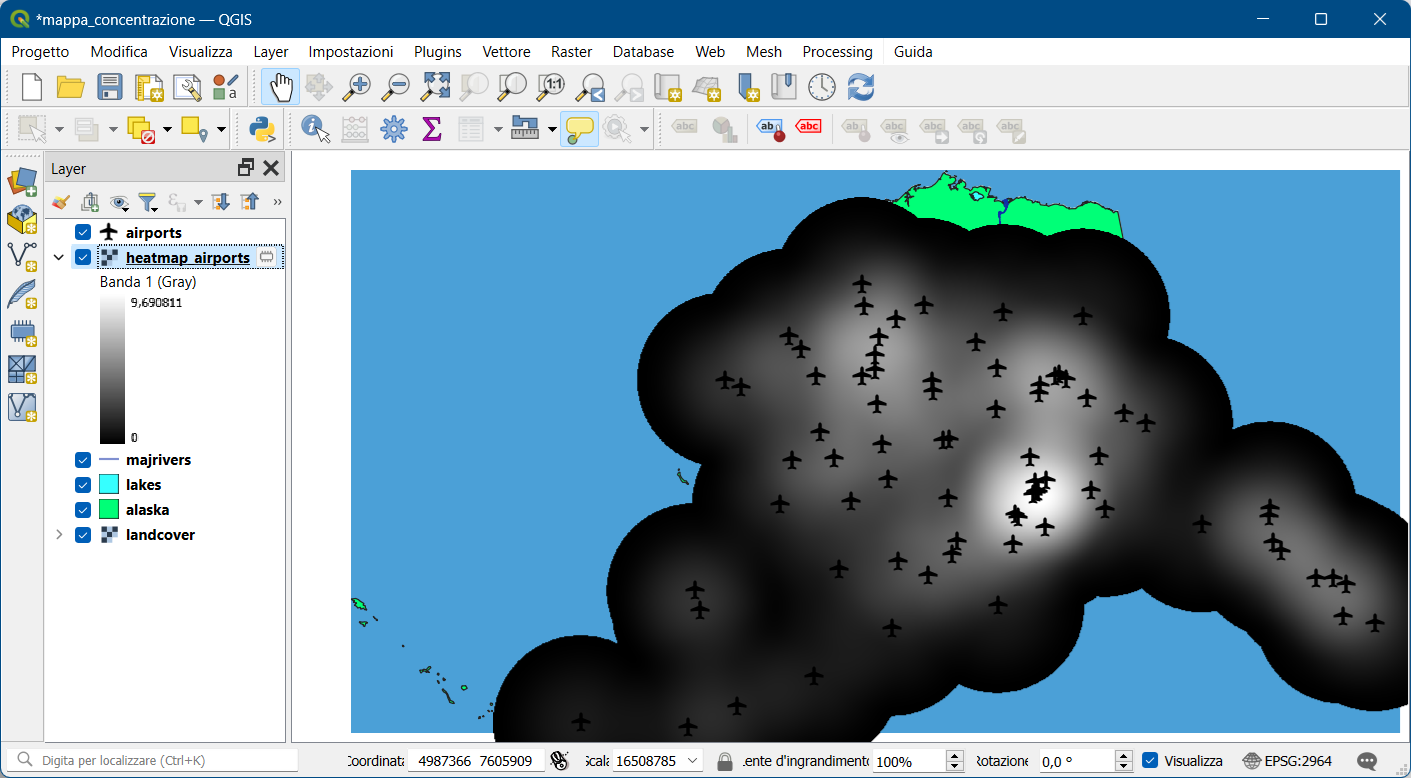Click Zoom Full extent icon
The image size is (1411, 778).
tap(435, 87)
